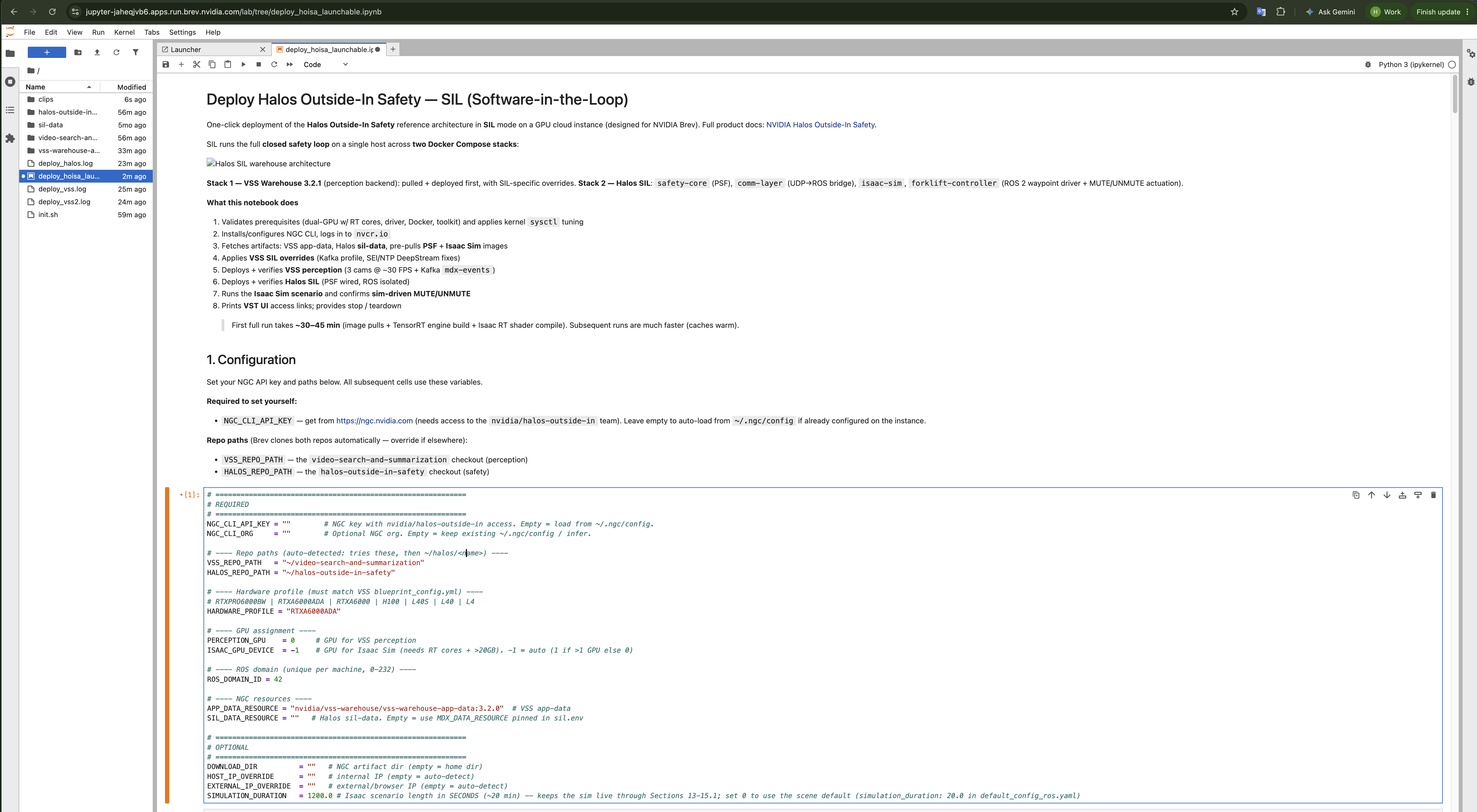Open the ngc.nvidia.com link
Image resolution: width=1477 pixels, height=812 pixels.
374,421
